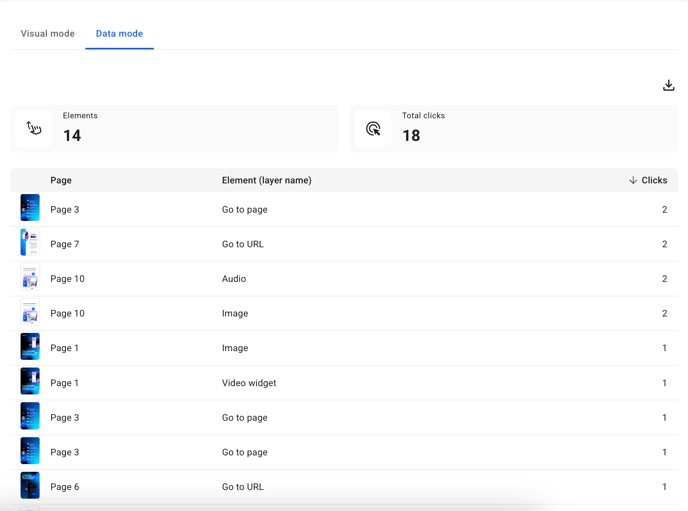Switch to Visual mode tab
This screenshot has height=511, width=688.
pyautogui.click(x=48, y=34)
